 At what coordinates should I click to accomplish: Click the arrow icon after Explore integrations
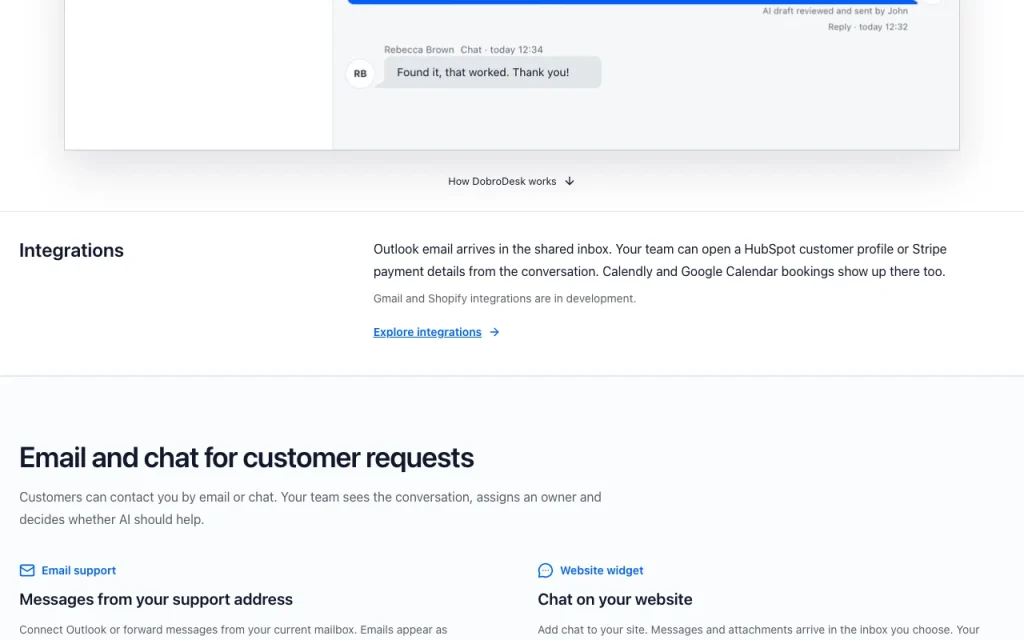(x=494, y=332)
